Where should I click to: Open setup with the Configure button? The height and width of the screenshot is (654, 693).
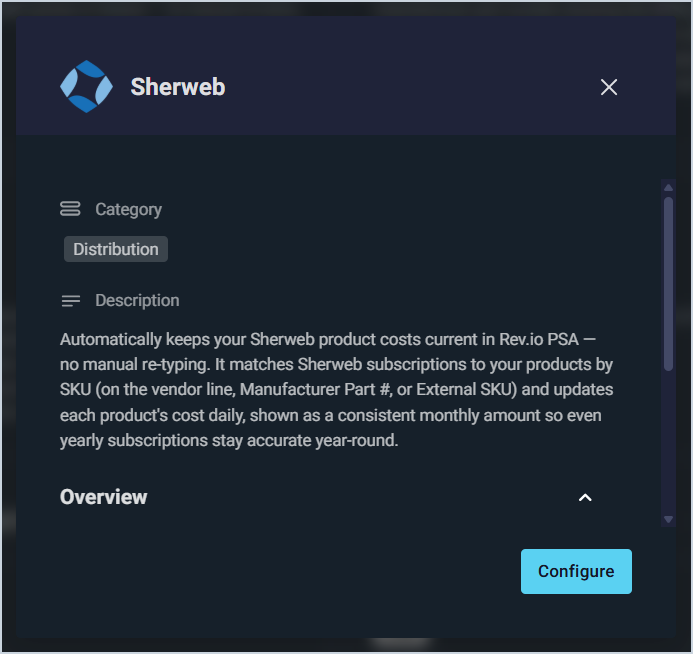pos(576,571)
